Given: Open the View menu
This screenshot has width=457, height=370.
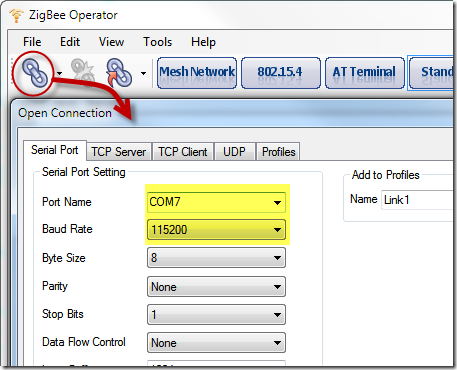Looking at the screenshot, I should (x=111, y=42).
